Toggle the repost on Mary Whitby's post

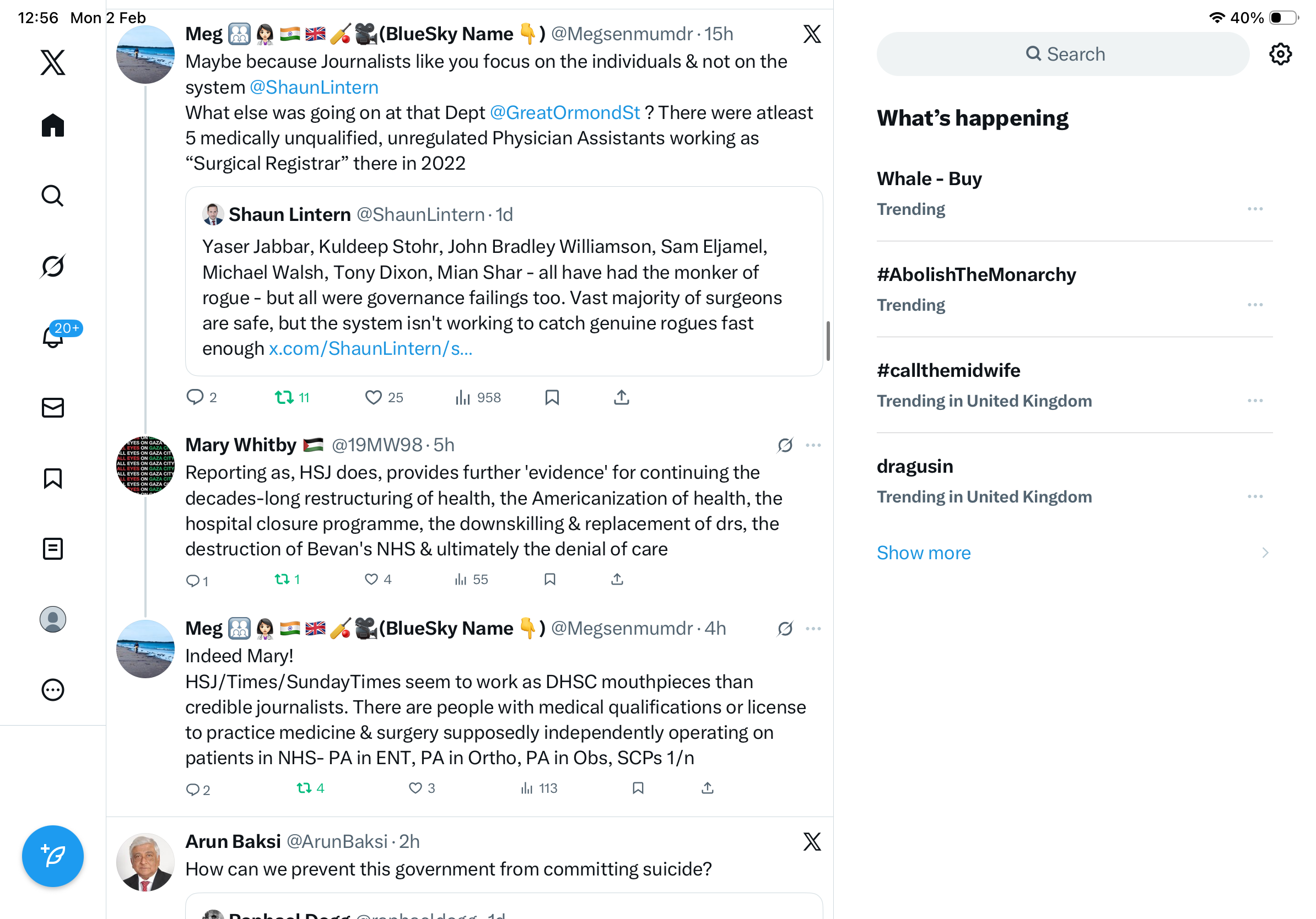(287, 579)
